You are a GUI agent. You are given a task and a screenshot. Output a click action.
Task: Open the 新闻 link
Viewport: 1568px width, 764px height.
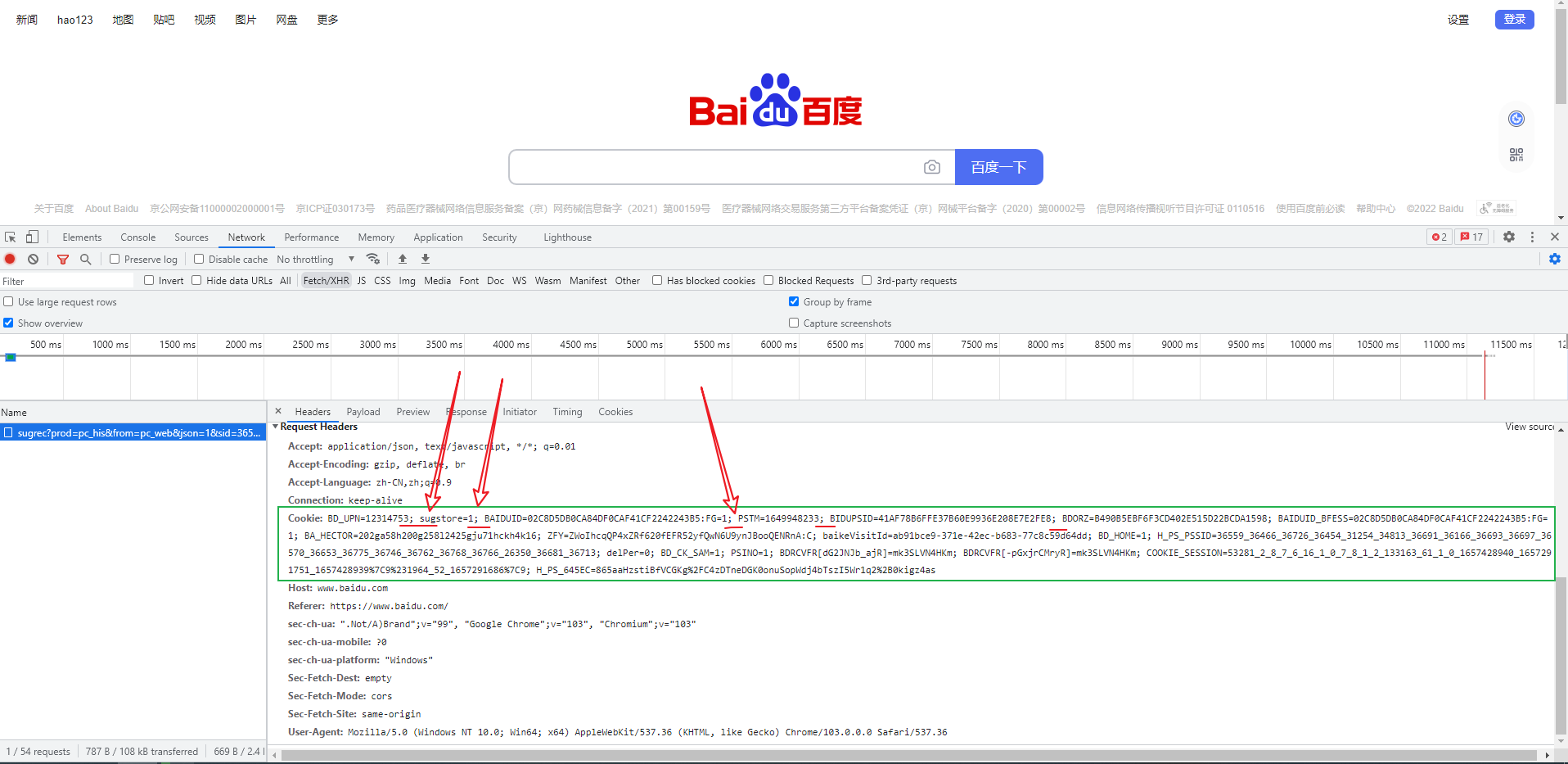point(27,20)
